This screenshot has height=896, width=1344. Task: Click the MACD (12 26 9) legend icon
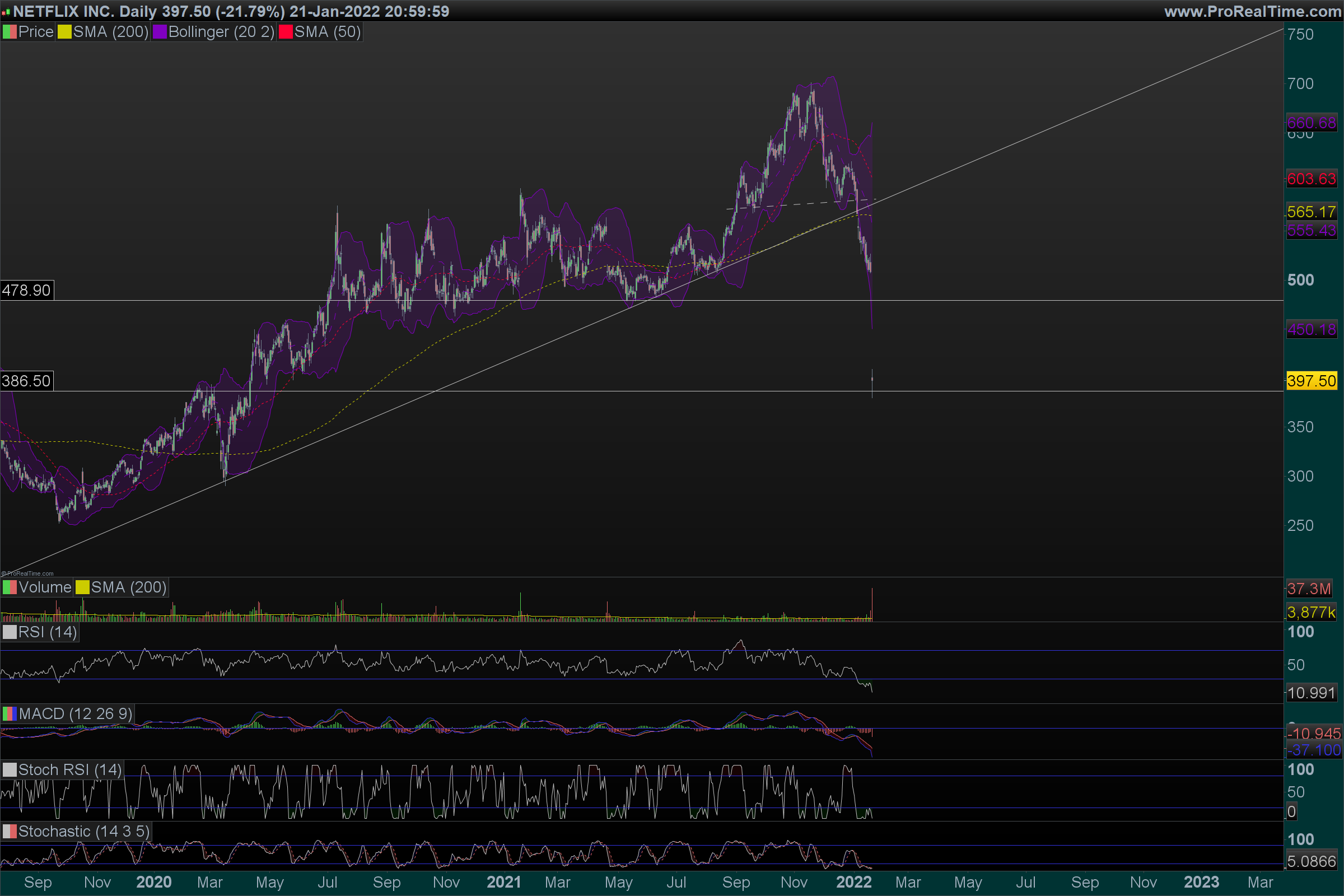(x=10, y=713)
